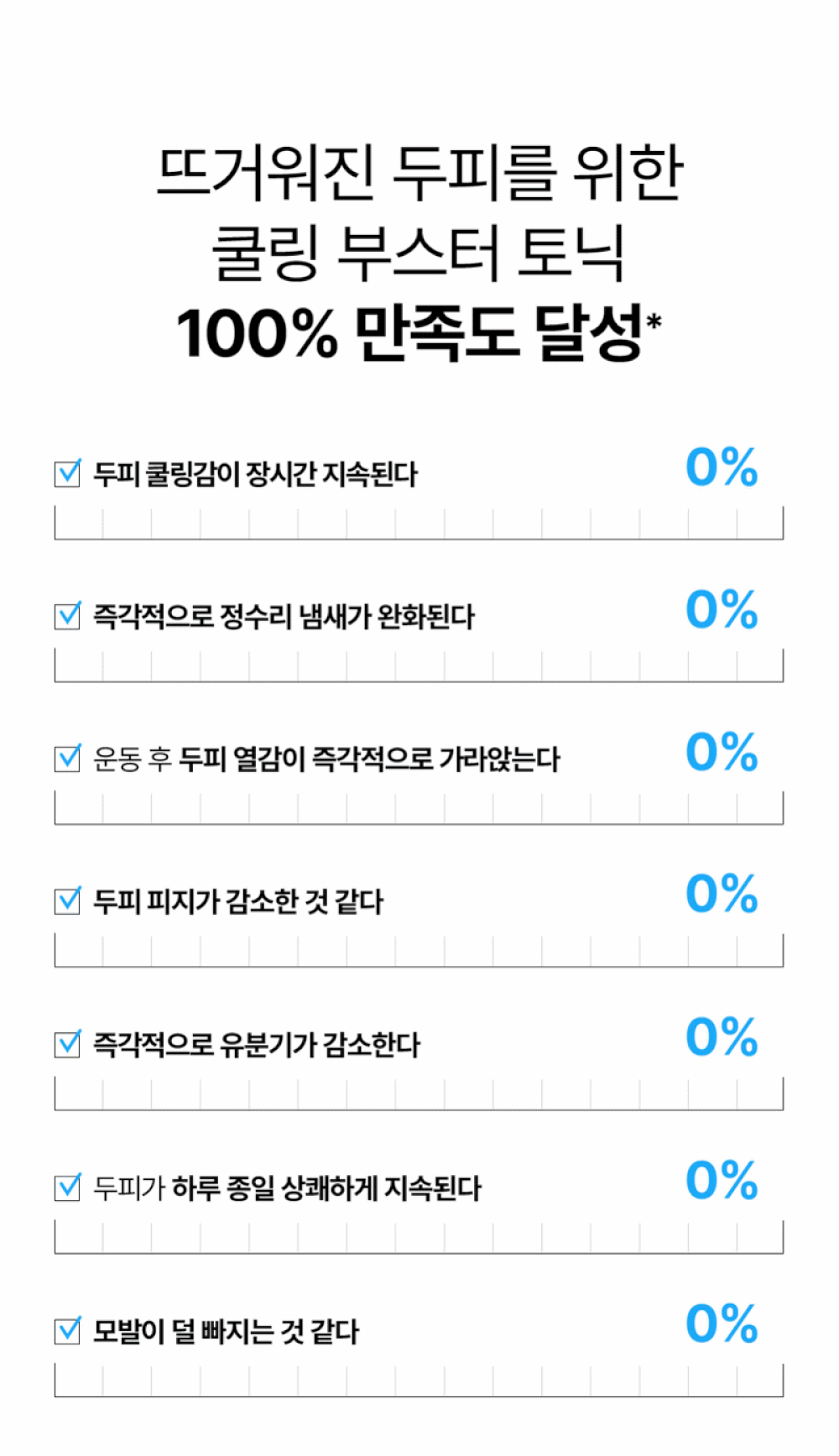Click the 0% value beside 유분기가 감소한다 item

point(722,1038)
